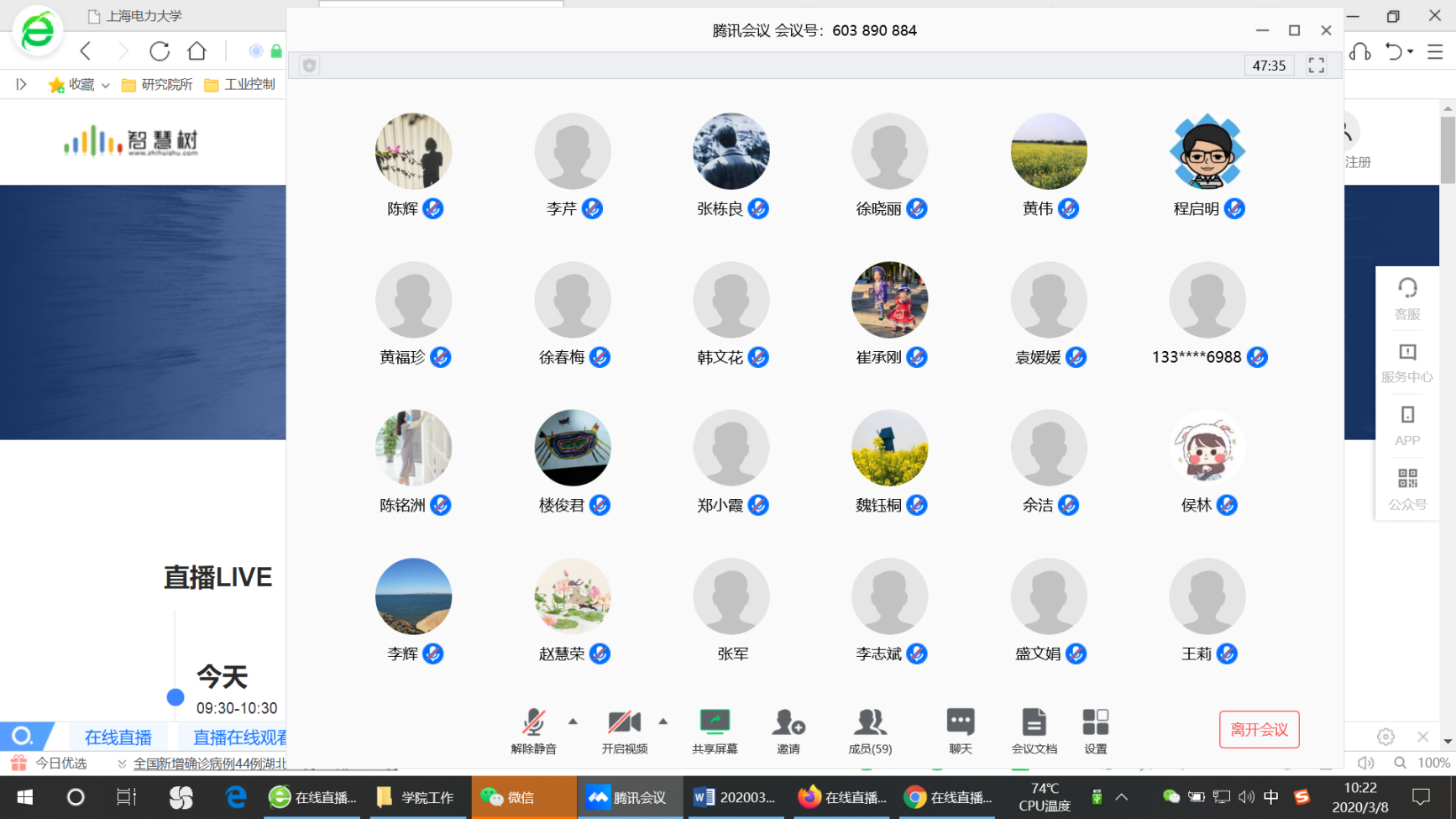Open 会议文档 meeting documents
Image resolution: width=1456 pixels, height=819 pixels.
click(x=1034, y=731)
